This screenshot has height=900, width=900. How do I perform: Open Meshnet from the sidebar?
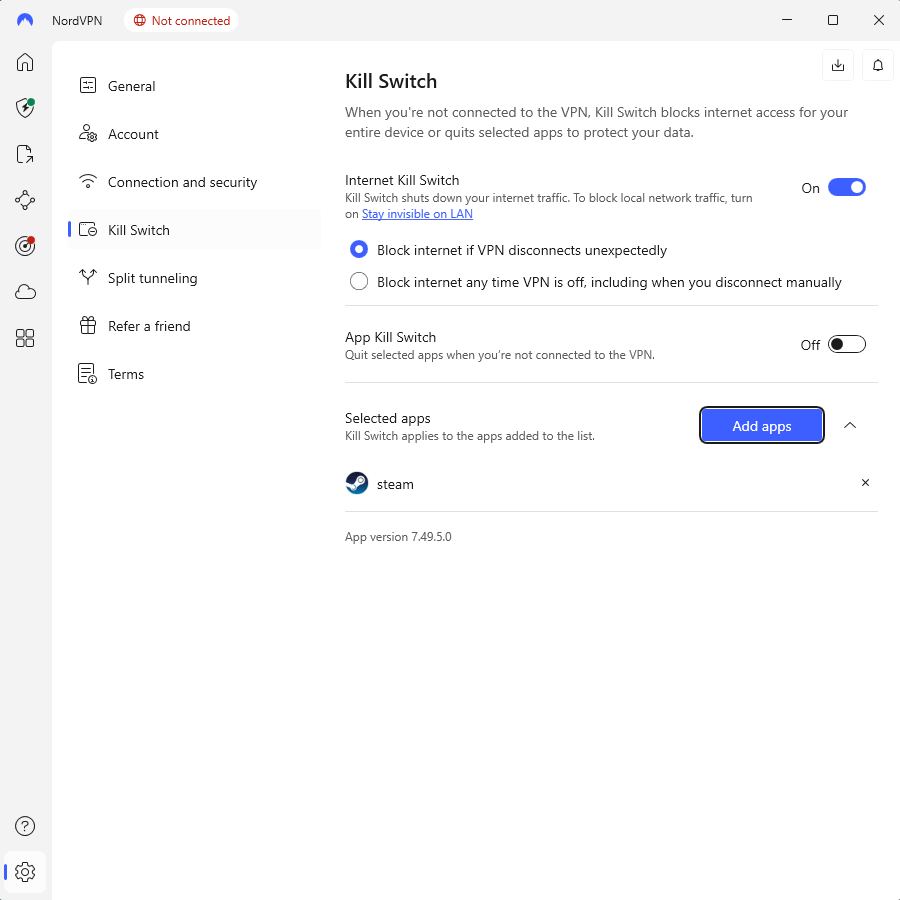25,200
